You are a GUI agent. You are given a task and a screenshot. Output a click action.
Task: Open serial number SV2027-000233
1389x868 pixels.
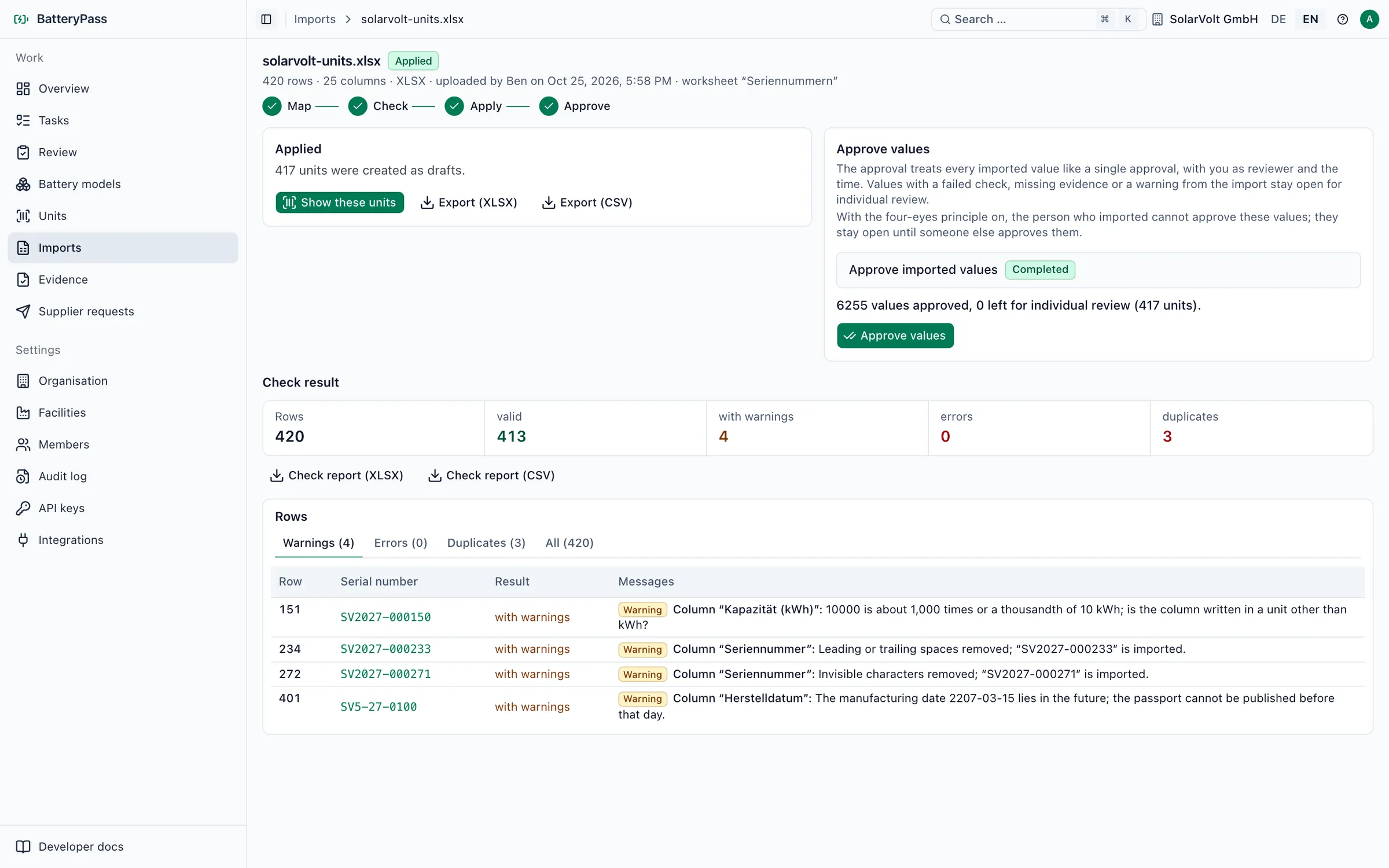(x=385, y=649)
